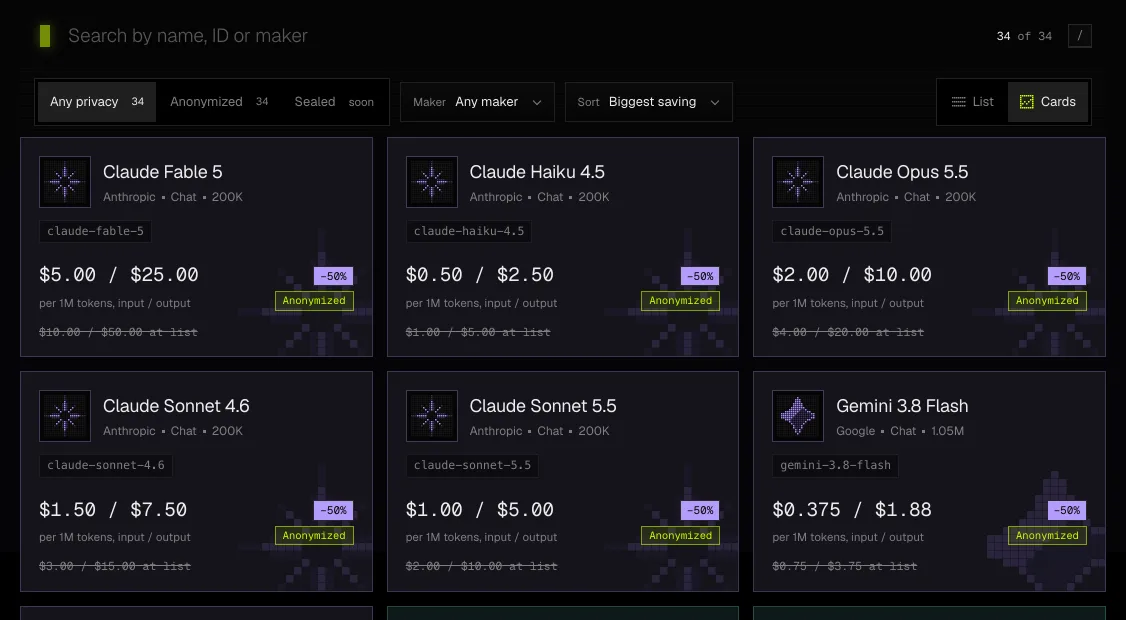Open the Sort Biggest saving dropdown

pyautogui.click(x=648, y=102)
